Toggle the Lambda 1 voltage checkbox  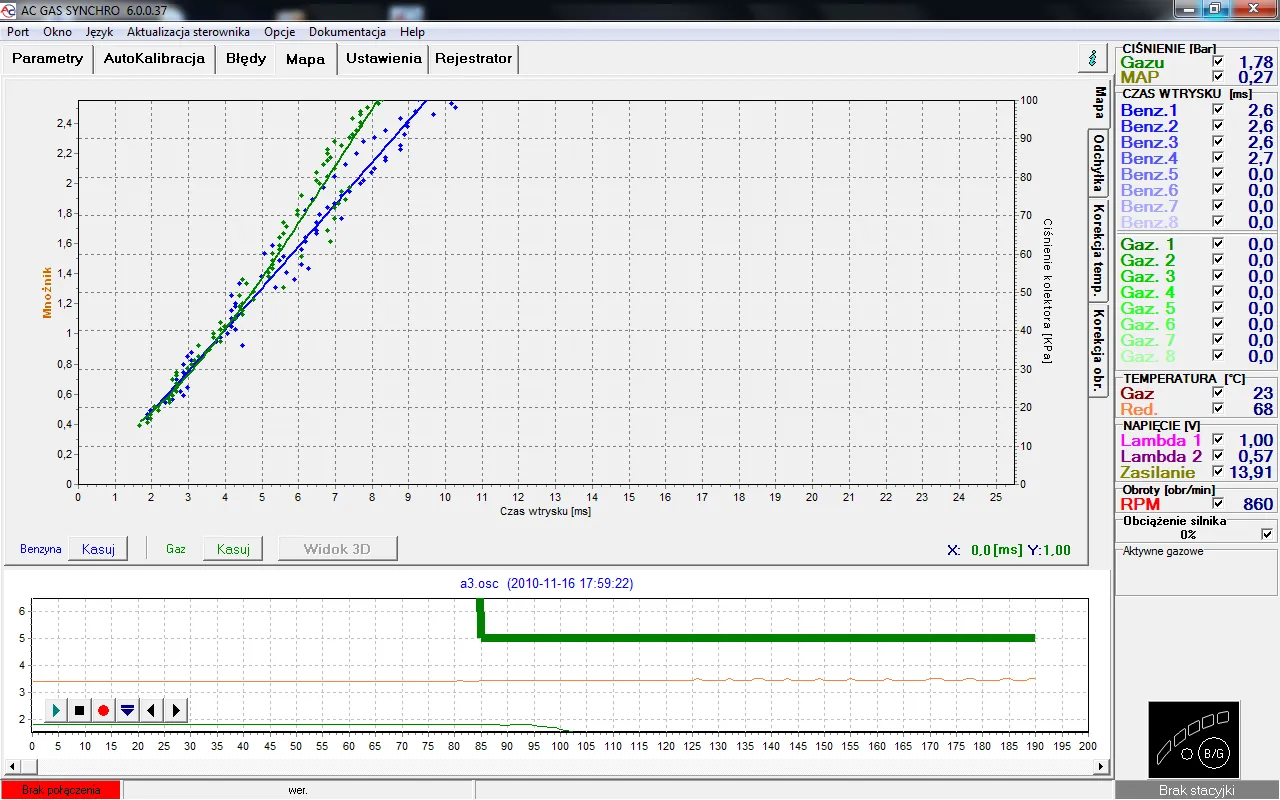point(1217,440)
